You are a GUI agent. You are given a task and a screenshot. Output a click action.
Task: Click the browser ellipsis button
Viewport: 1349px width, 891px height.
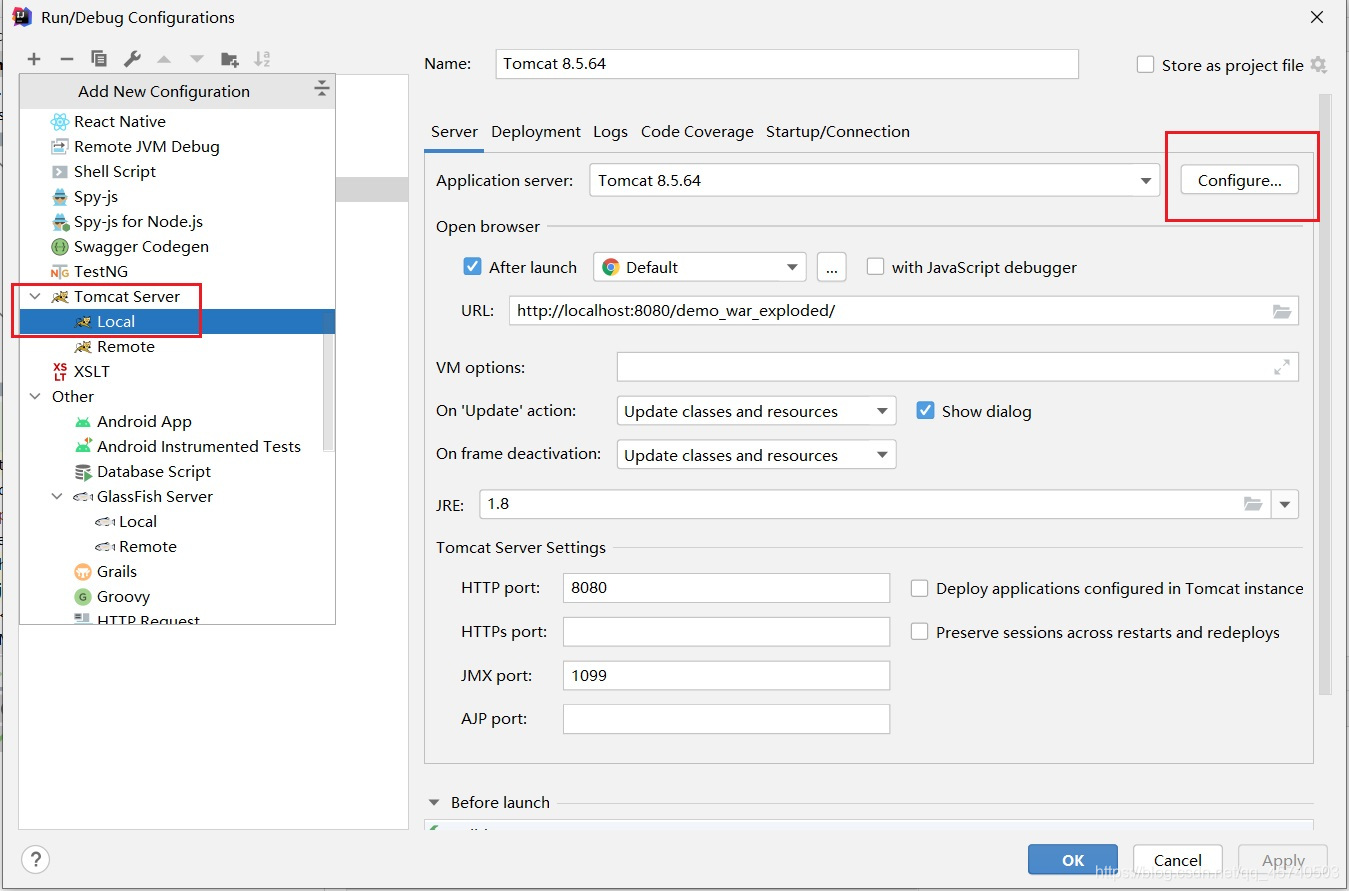(x=832, y=267)
